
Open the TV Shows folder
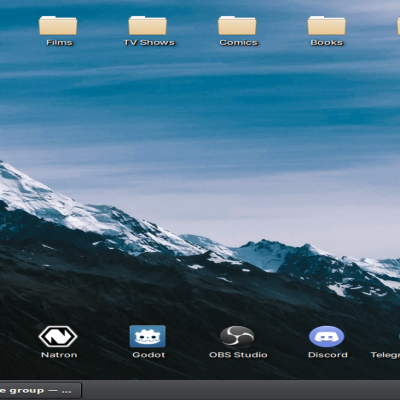[148, 26]
